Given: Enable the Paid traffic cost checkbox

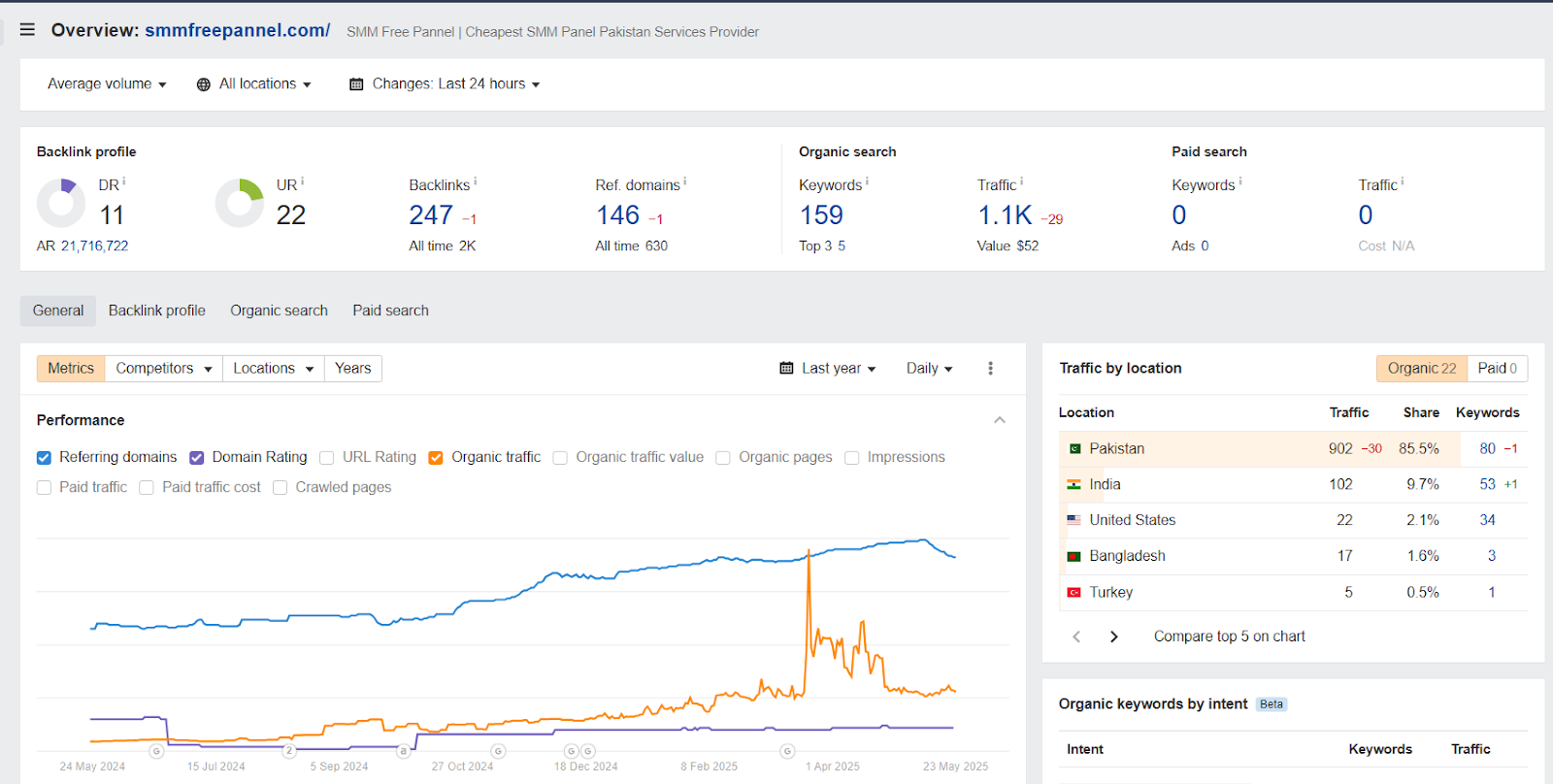Looking at the screenshot, I should 147,488.
